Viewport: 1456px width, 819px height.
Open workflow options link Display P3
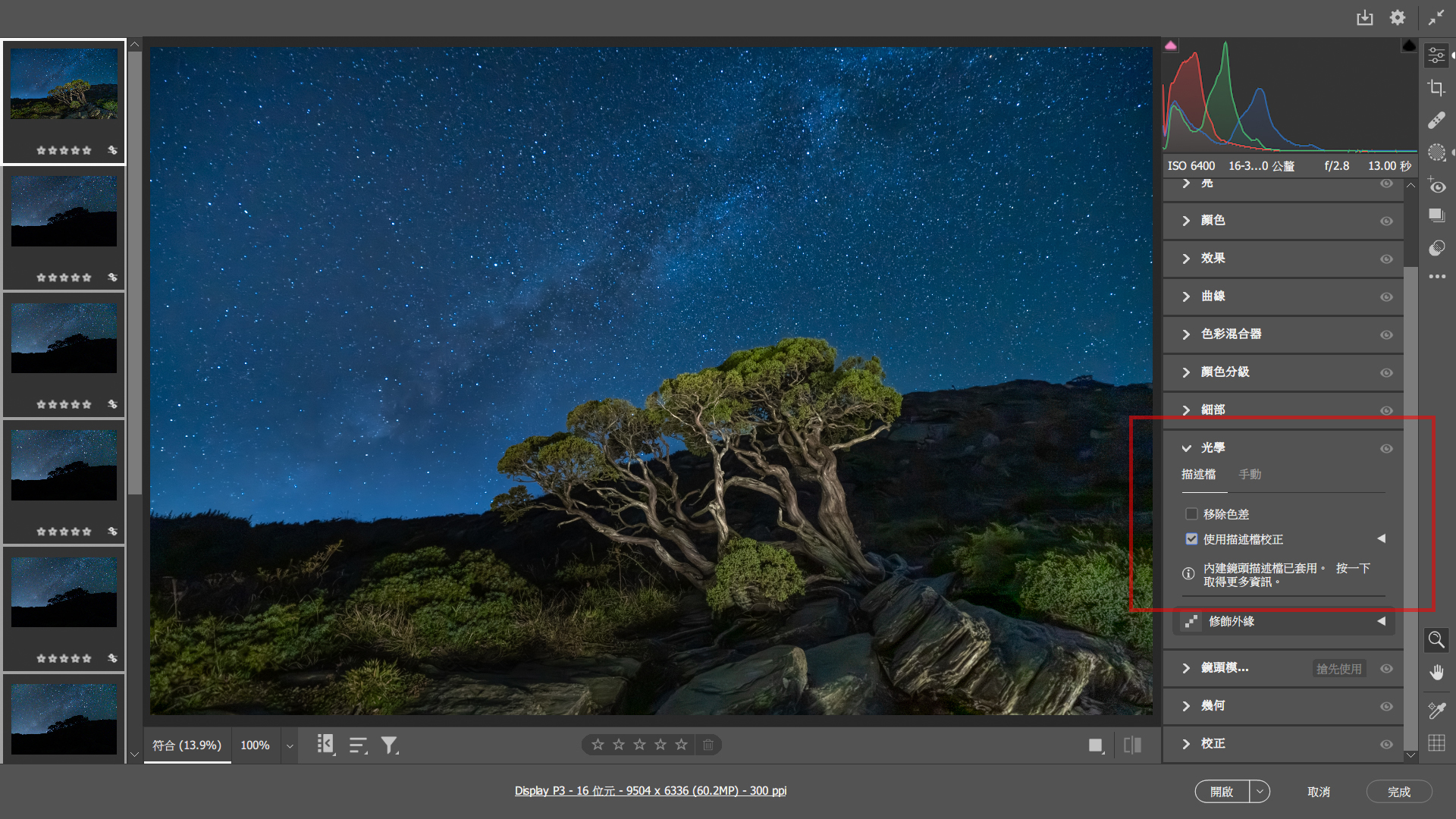(x=650, y=791)
